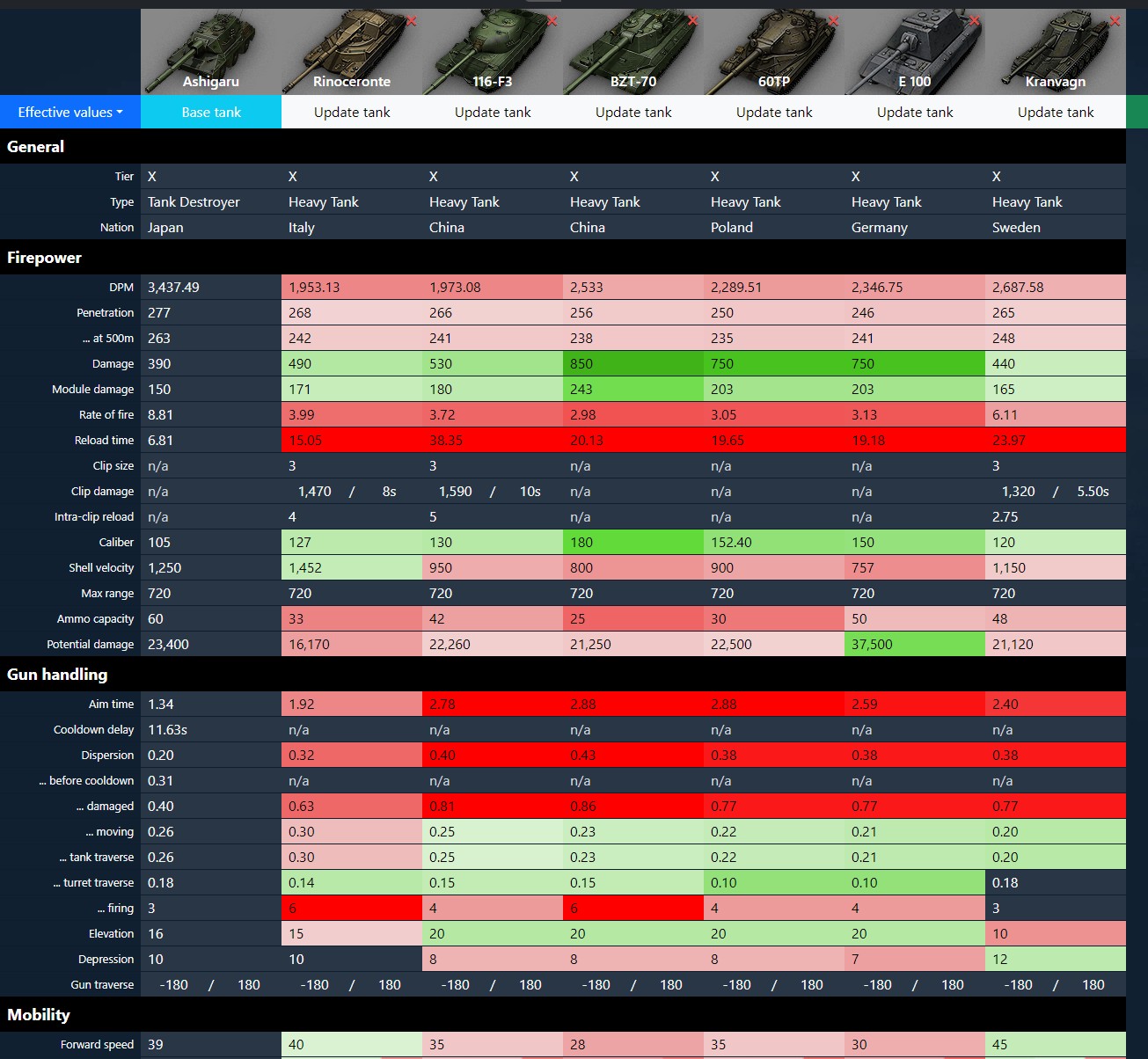Click Update tank under Kranvagn
Screen dimensions: 1148x1059
coord(1056,112)
